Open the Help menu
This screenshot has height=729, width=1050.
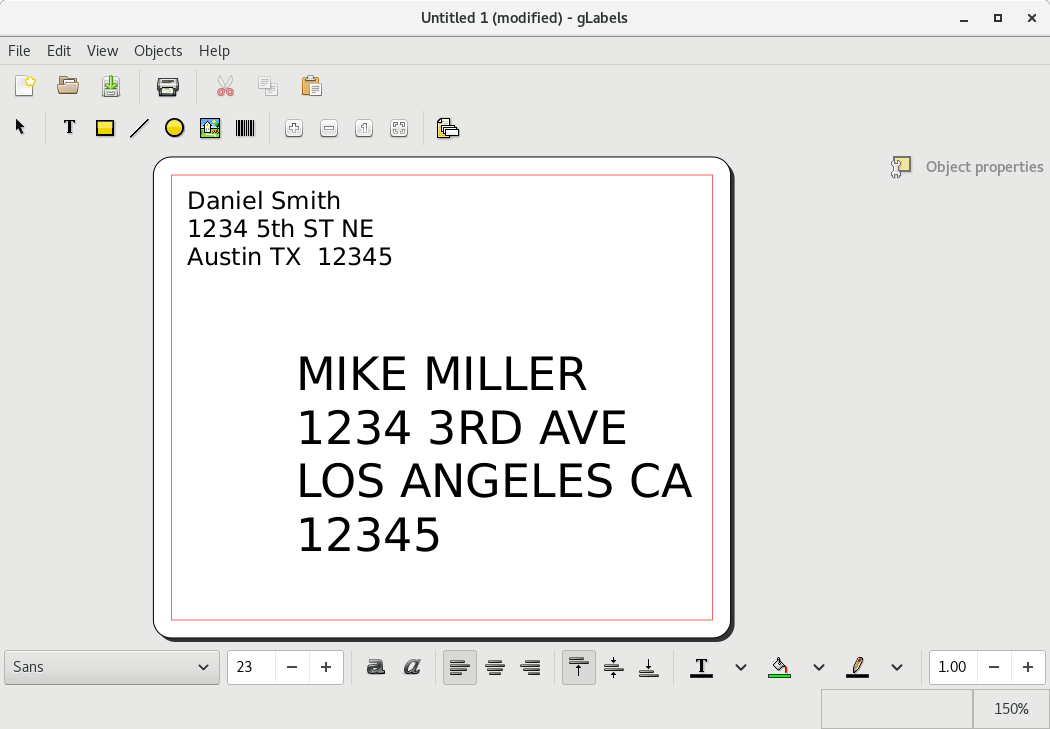[214, 51]
